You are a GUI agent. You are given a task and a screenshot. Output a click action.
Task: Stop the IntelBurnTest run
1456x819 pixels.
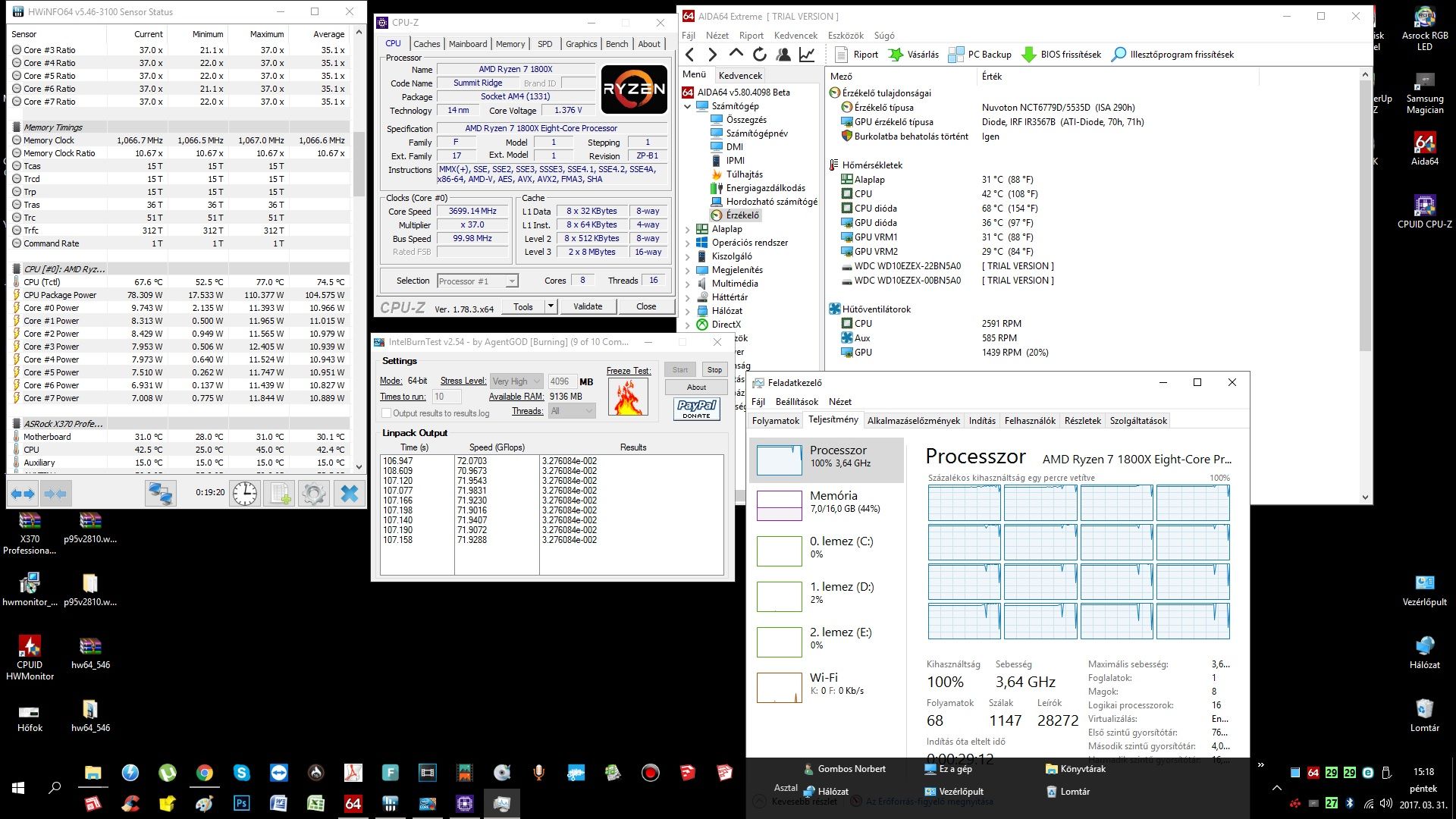(x=714, y=370)
